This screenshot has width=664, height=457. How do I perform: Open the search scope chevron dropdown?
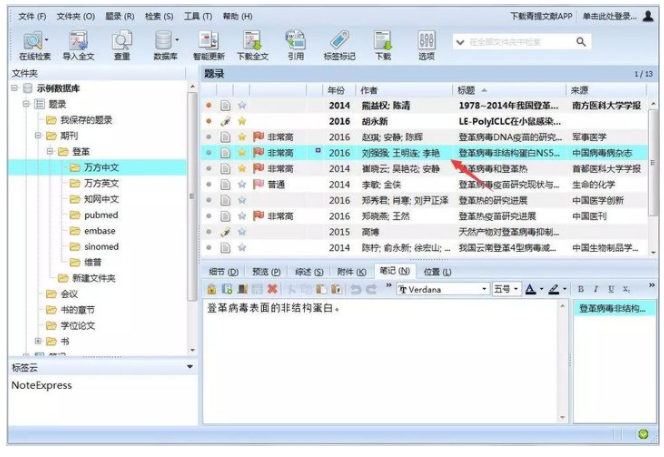click(x=460, y=42)
